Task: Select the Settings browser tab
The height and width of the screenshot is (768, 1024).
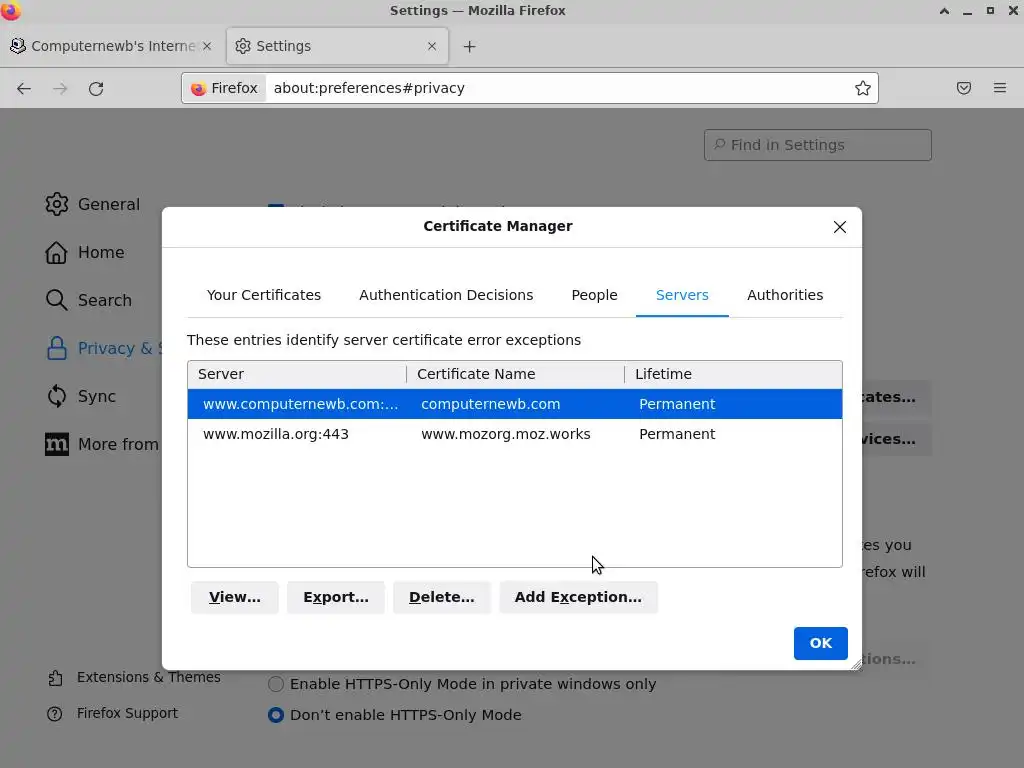Action: click(337, 46)
